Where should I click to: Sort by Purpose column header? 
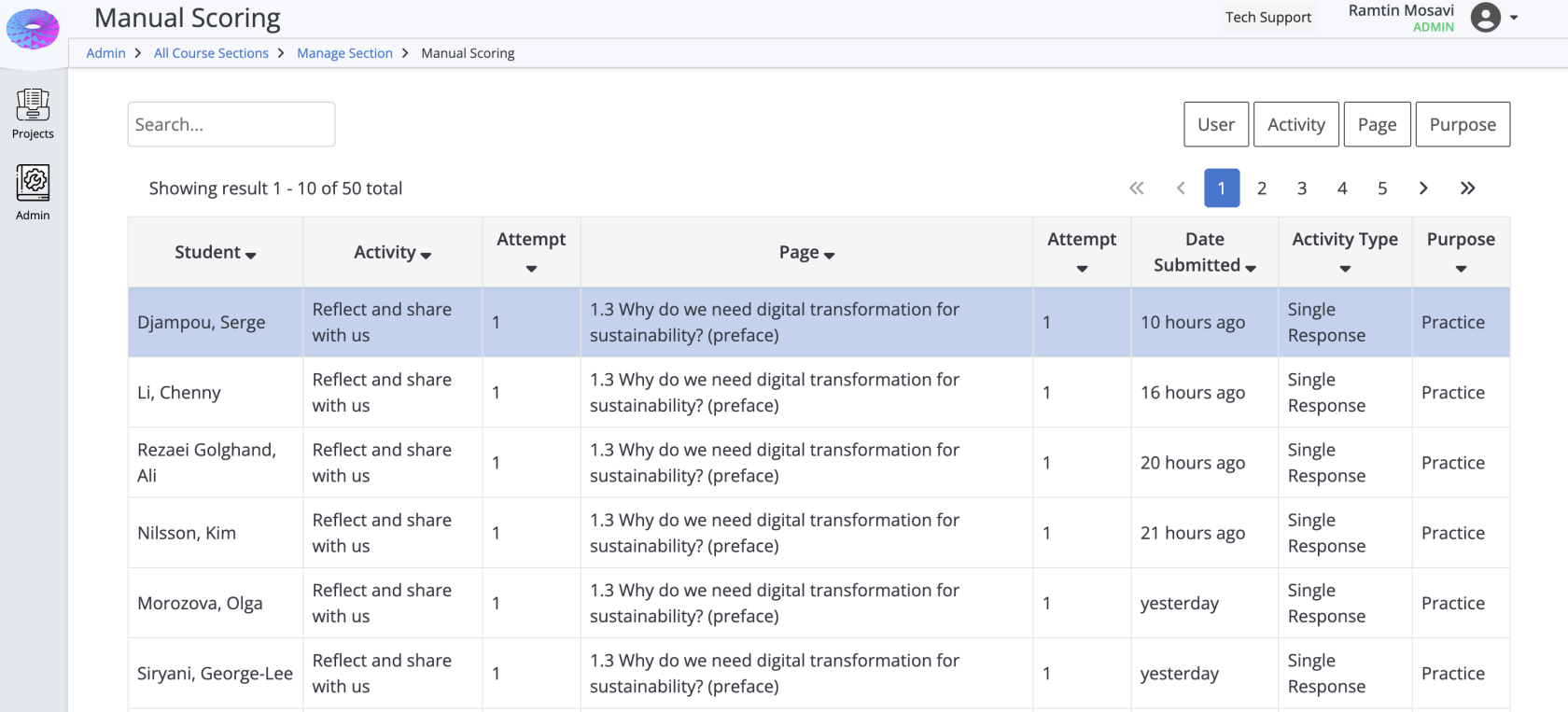coord(1461,252)
